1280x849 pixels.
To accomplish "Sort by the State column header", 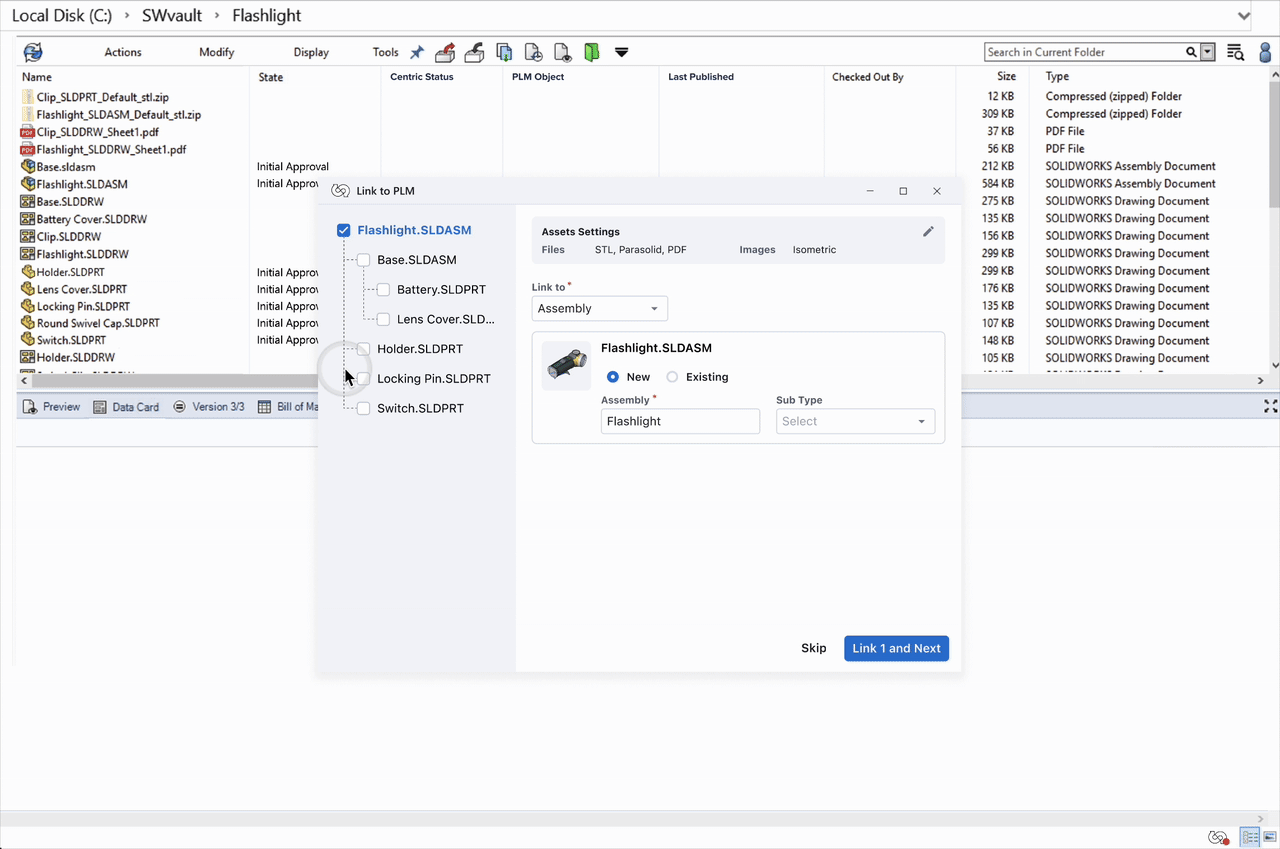I will click(x=271, y=77).
